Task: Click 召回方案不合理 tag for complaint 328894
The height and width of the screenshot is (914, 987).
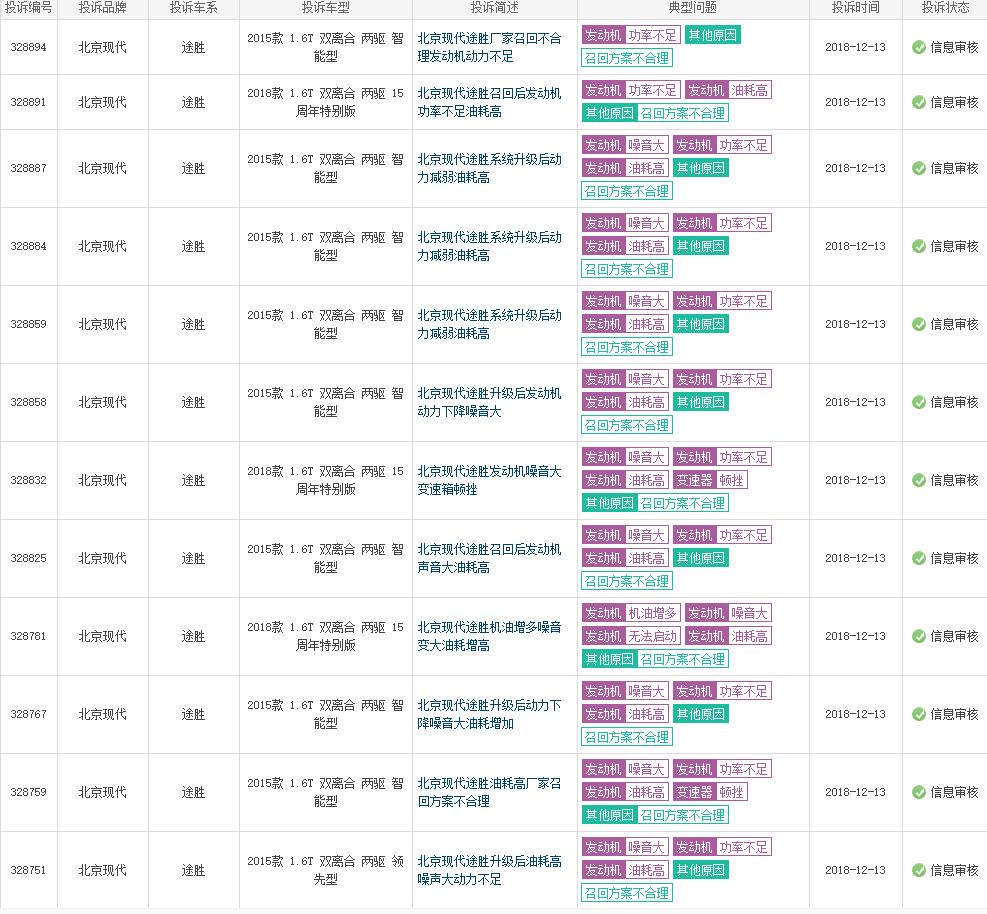Action: point(626,58)
